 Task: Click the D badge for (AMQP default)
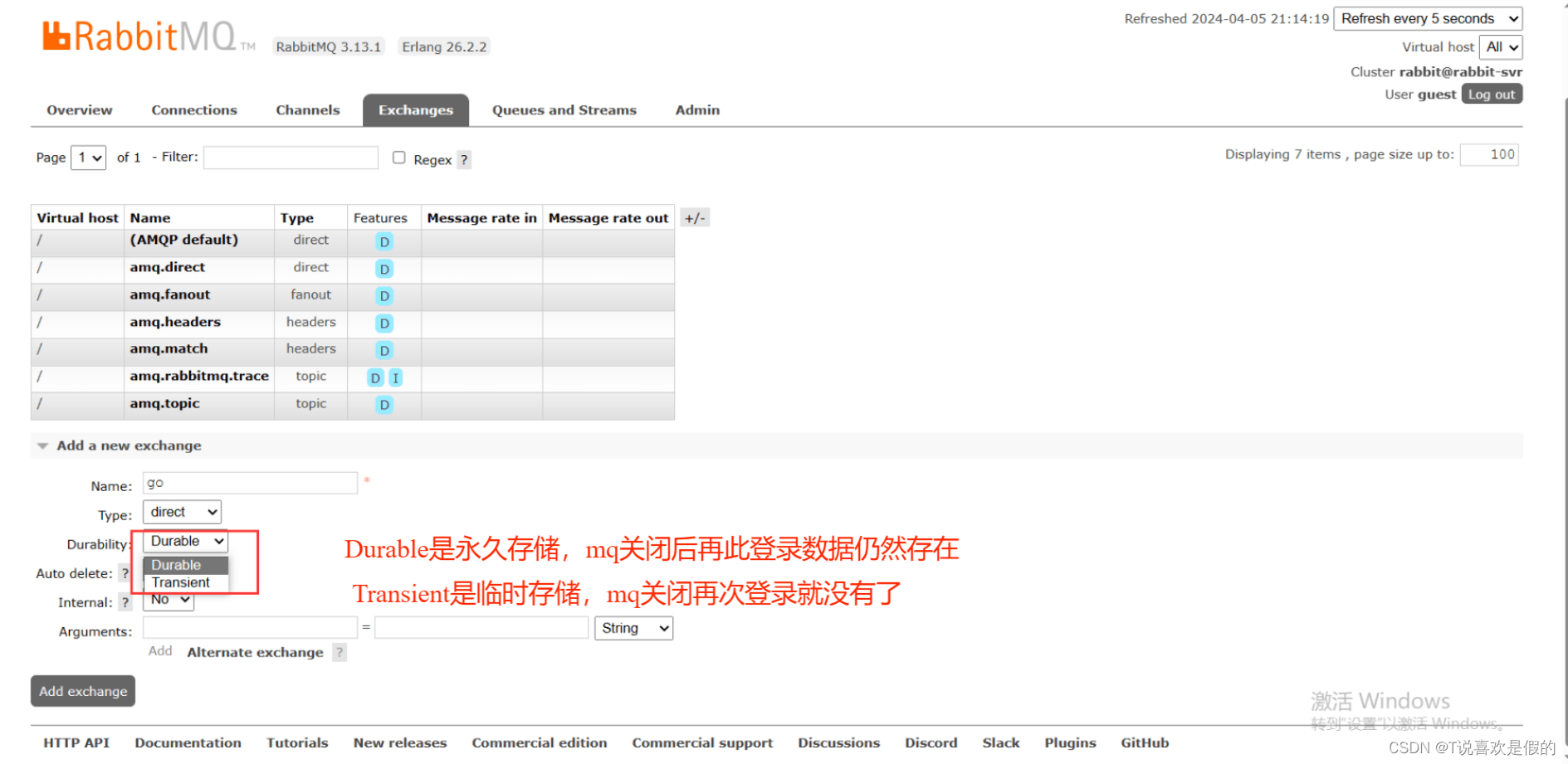click(x=383, y=242)
